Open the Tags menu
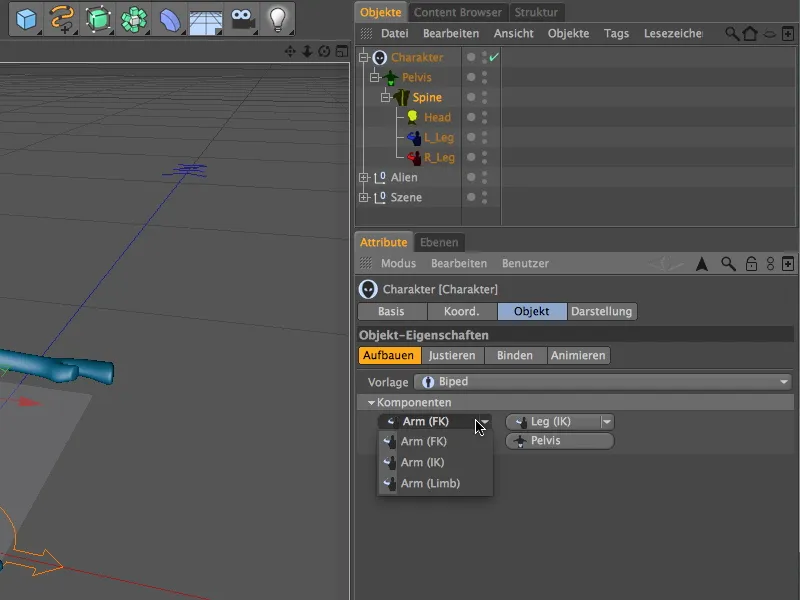800x600 pixels. point(616,34)
